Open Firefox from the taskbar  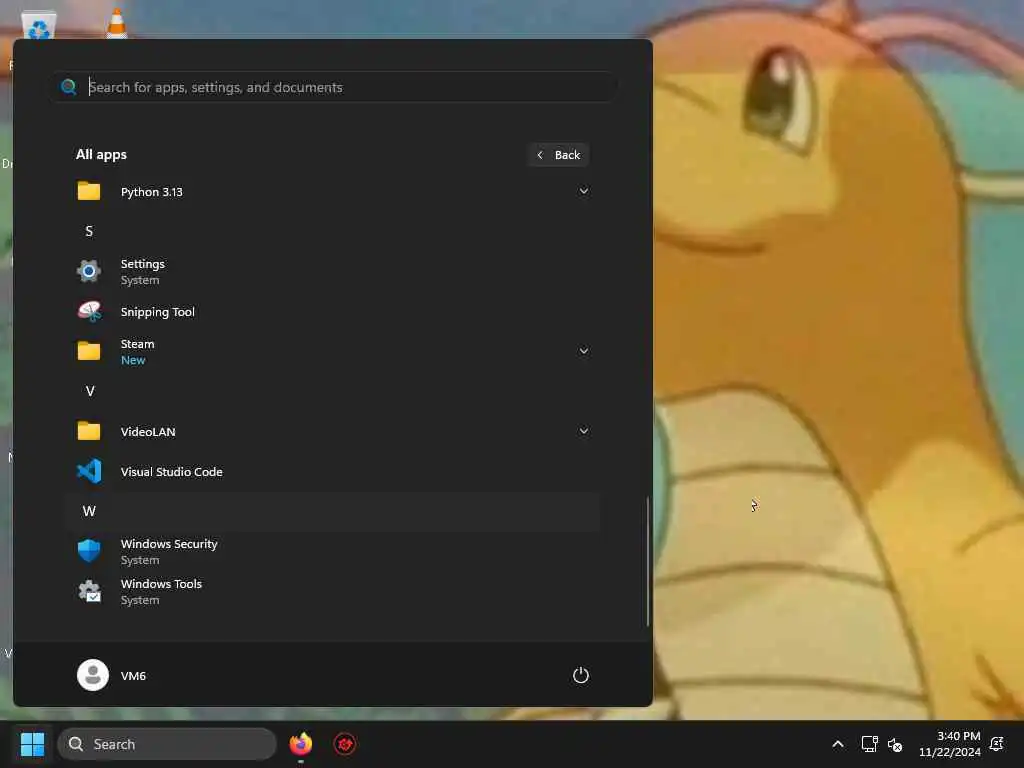coord(300,744)
